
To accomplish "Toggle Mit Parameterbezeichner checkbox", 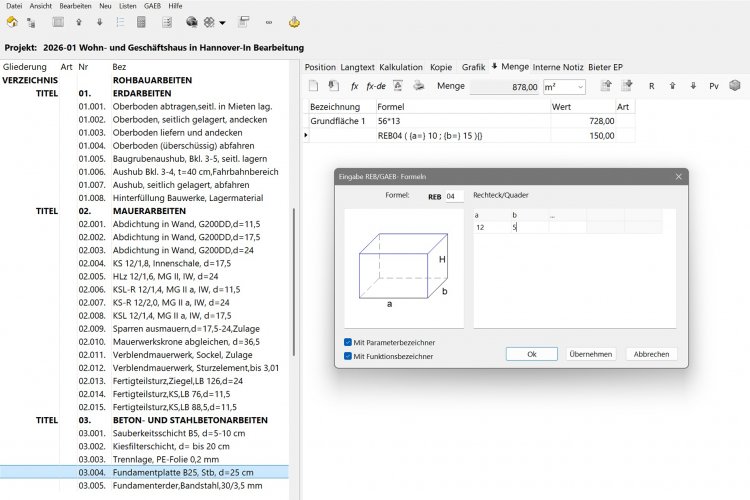I will pos(348,342).
